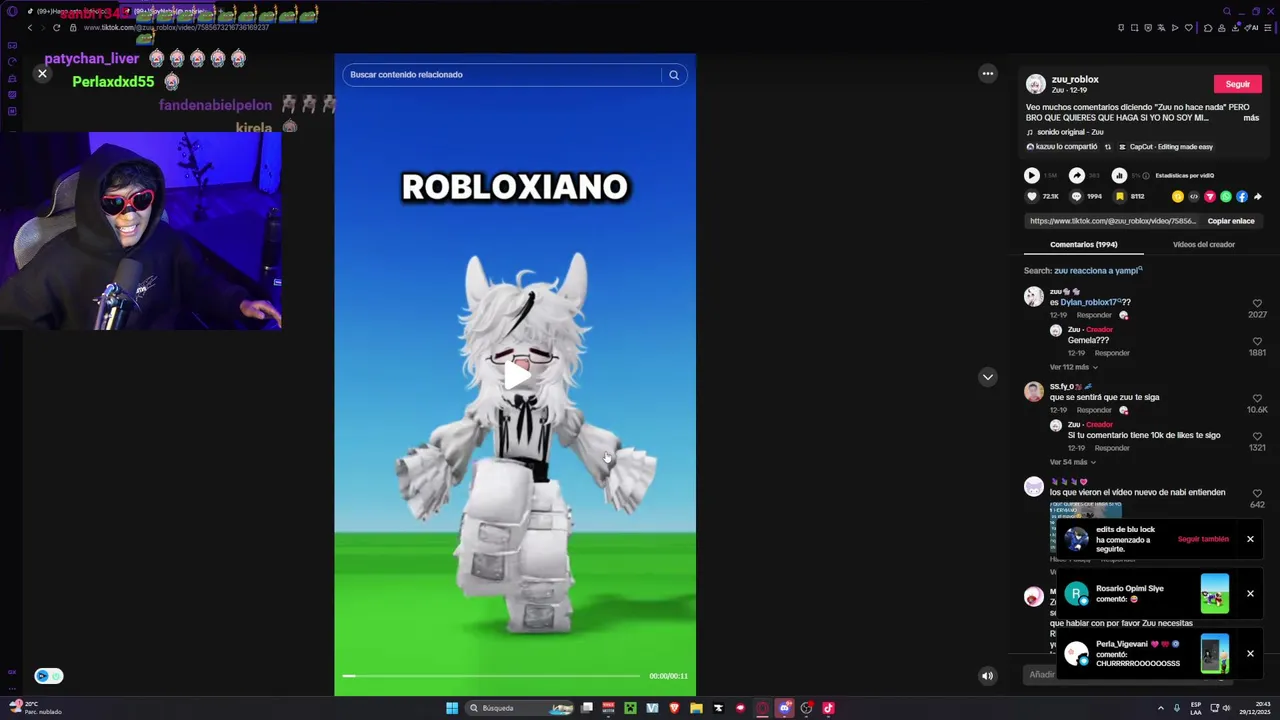Switch to 'Videos del creador' tab
Viewport: 1280px width, 720px height.
pyautogui.click(x=1204, y=244)
